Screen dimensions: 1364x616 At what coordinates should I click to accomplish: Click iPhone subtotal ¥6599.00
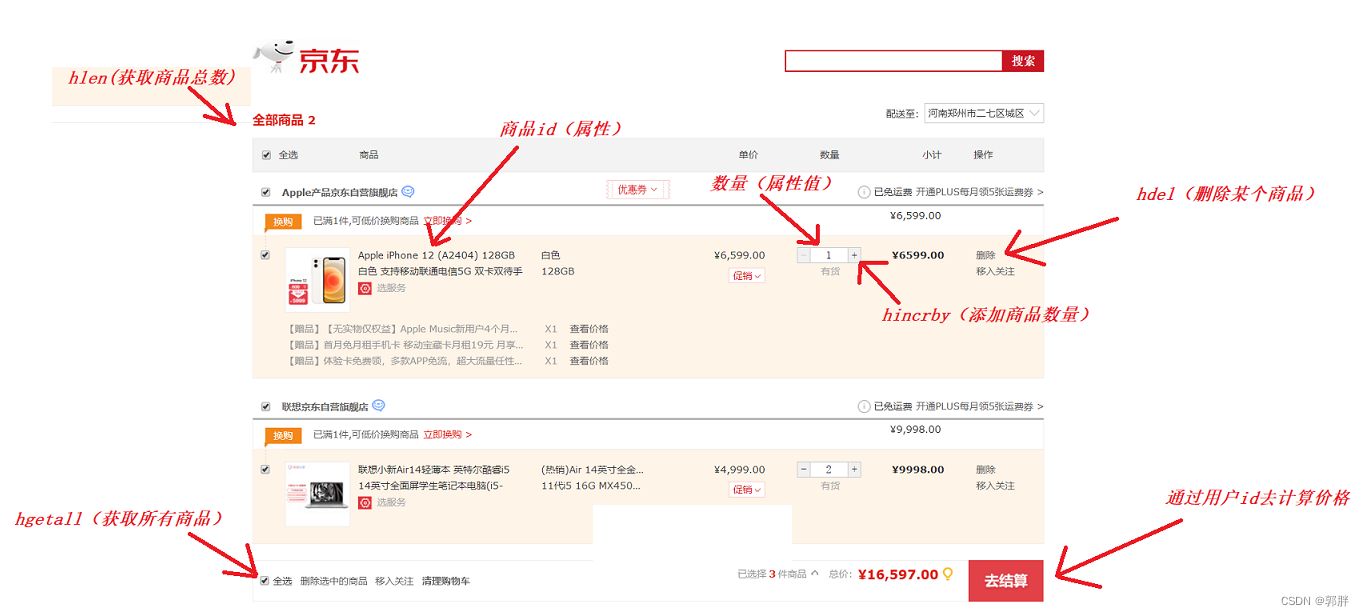917,255
